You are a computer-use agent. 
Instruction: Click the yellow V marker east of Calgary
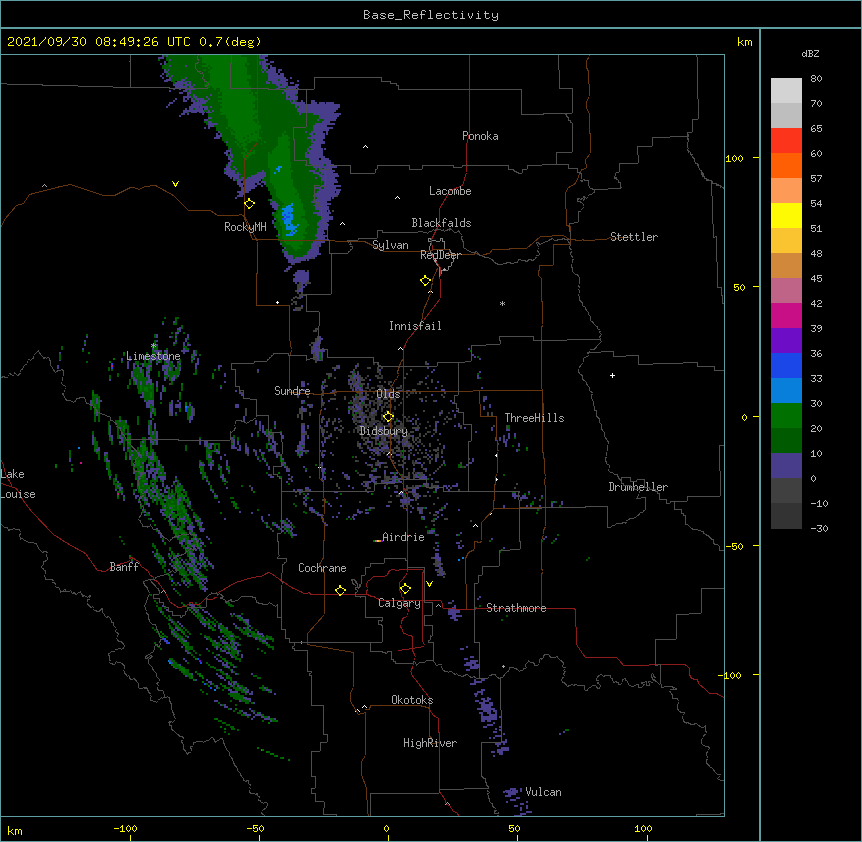[429, 584]
